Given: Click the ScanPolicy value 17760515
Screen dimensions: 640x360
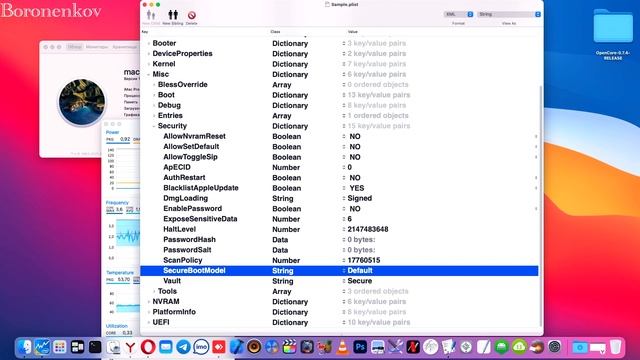Looking at the screenshot, I should [364, 260].
